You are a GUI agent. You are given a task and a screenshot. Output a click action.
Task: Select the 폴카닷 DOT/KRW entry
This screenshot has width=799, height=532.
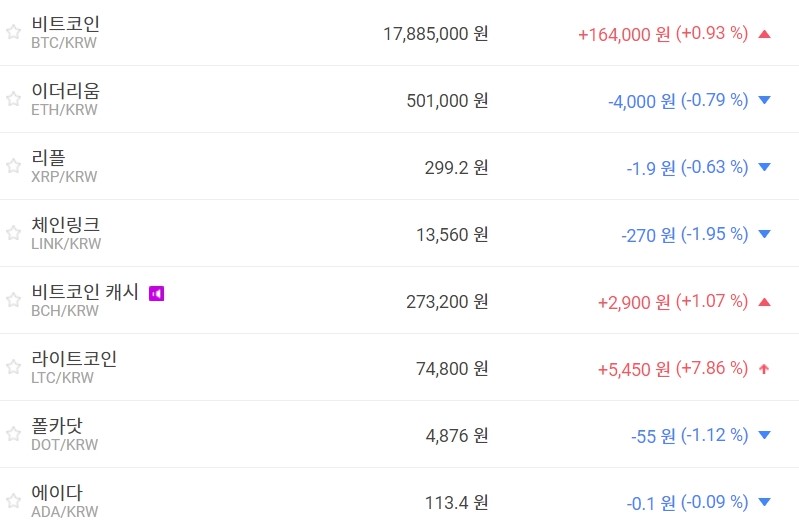[58, 426]
